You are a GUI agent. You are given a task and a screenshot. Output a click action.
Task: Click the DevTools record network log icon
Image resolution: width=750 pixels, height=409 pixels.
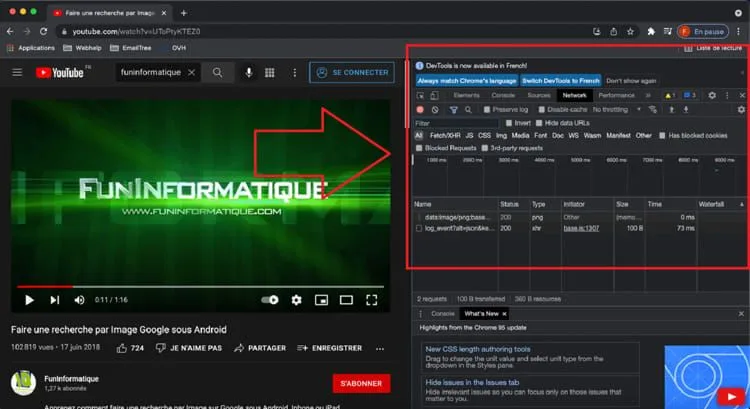(x=421, y=109)
